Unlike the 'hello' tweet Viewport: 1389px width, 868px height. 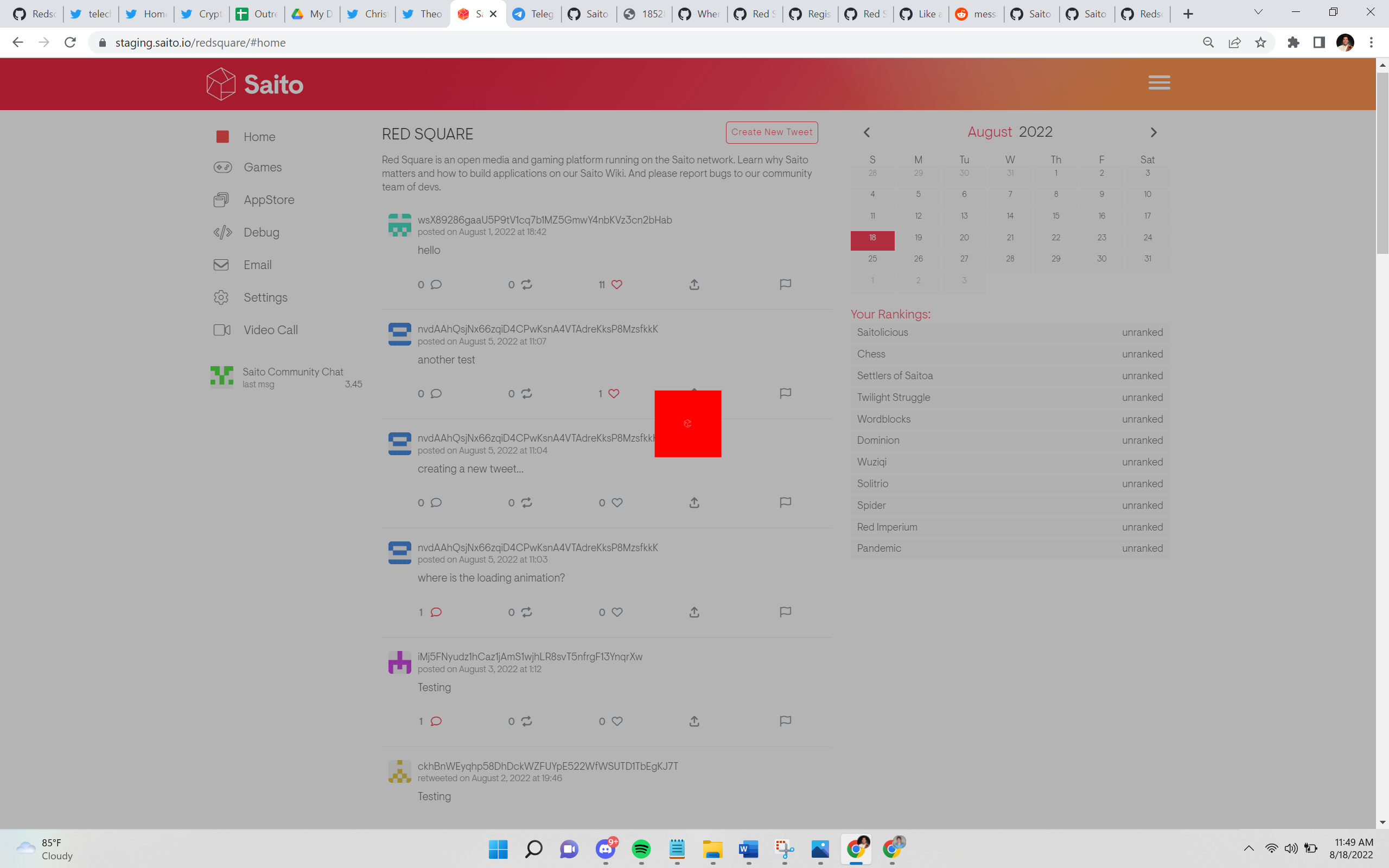pos(617,284)
